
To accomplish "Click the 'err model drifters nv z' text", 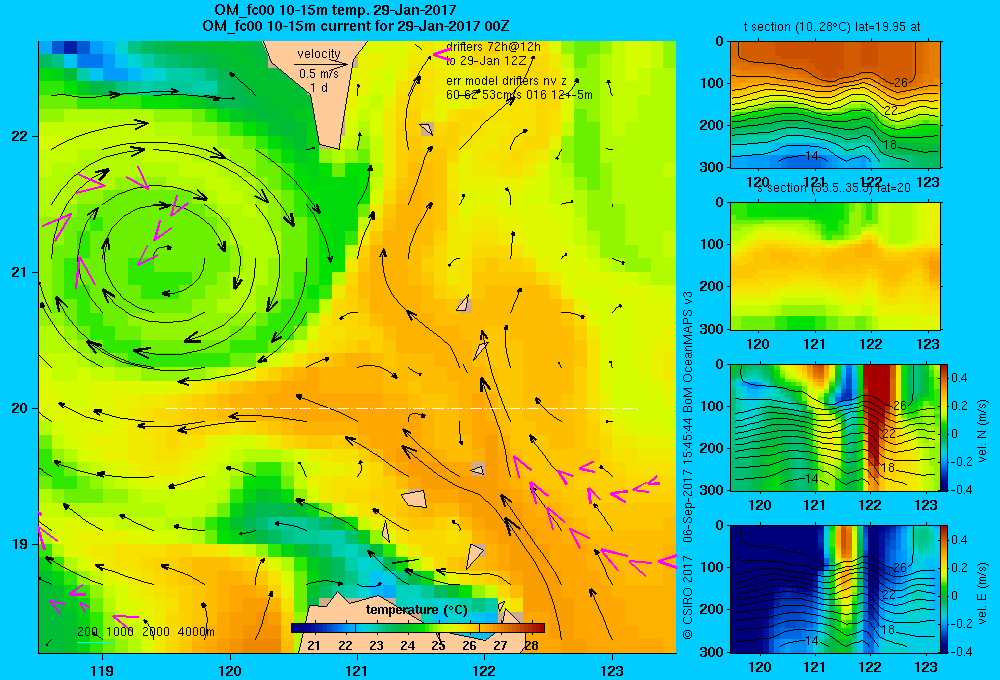I will (x=506, y=81).
